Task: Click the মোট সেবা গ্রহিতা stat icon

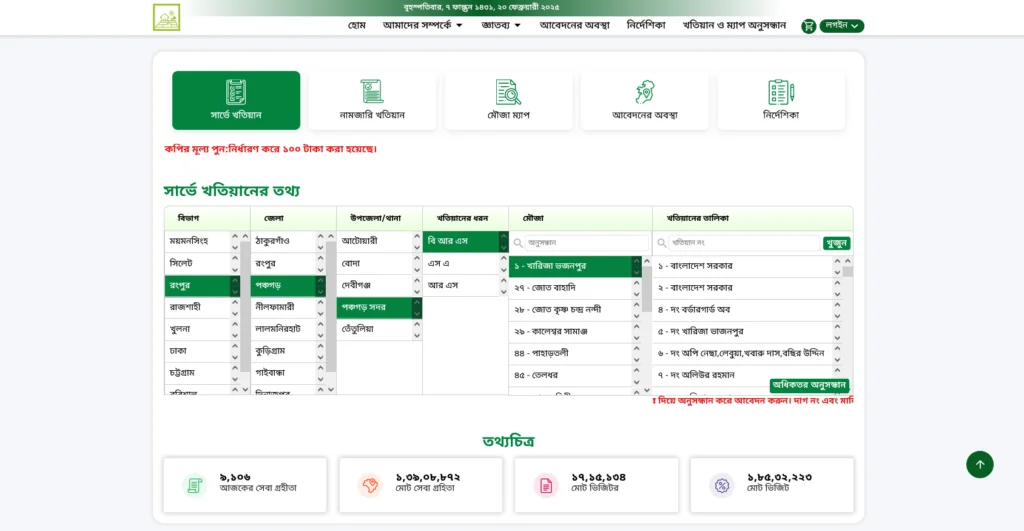Action: 370,485
